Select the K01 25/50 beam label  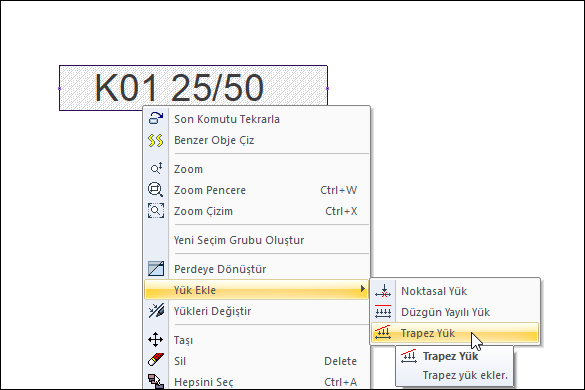[x=179, y=88]
